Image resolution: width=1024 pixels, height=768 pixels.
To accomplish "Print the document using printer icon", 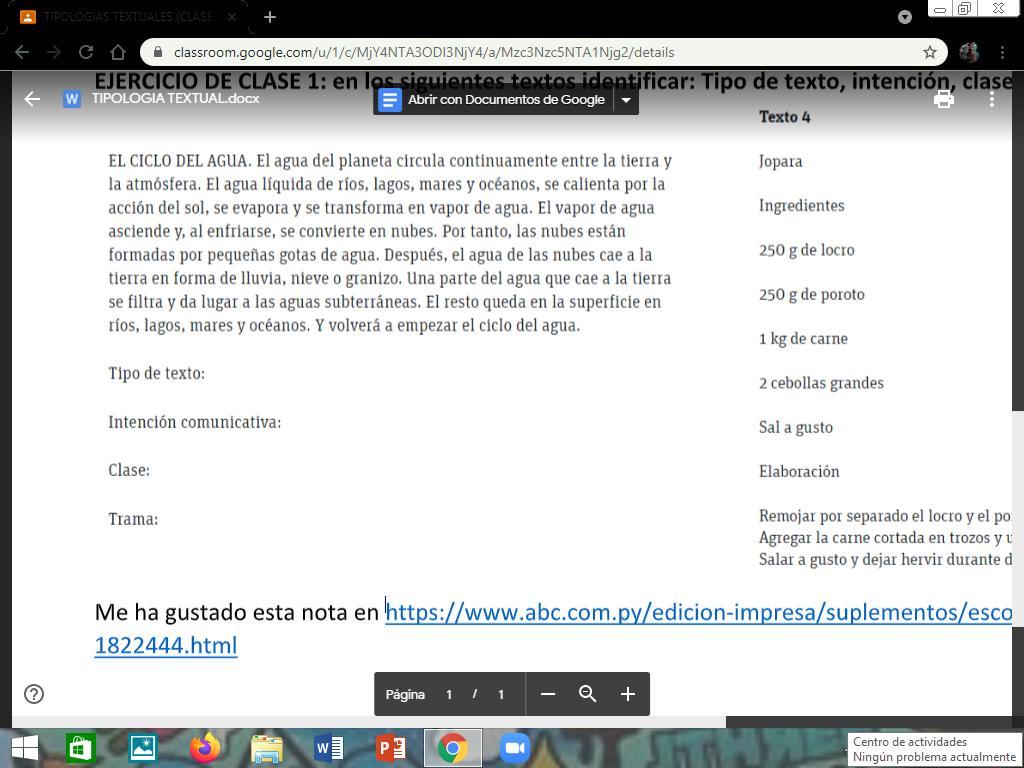I will pos(944,99).
